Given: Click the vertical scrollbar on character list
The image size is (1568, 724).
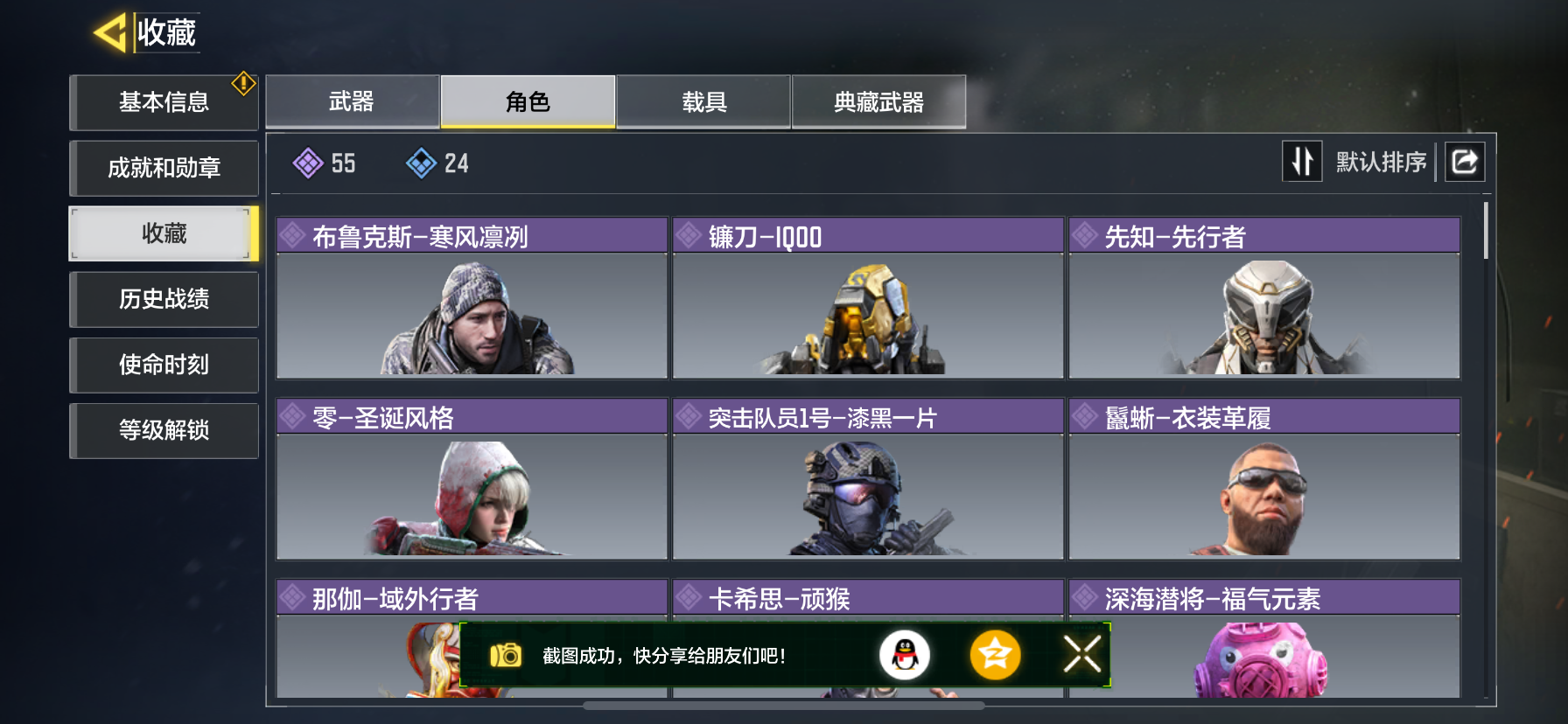Looking at the screenshot, I should [x=1486, y=231].
